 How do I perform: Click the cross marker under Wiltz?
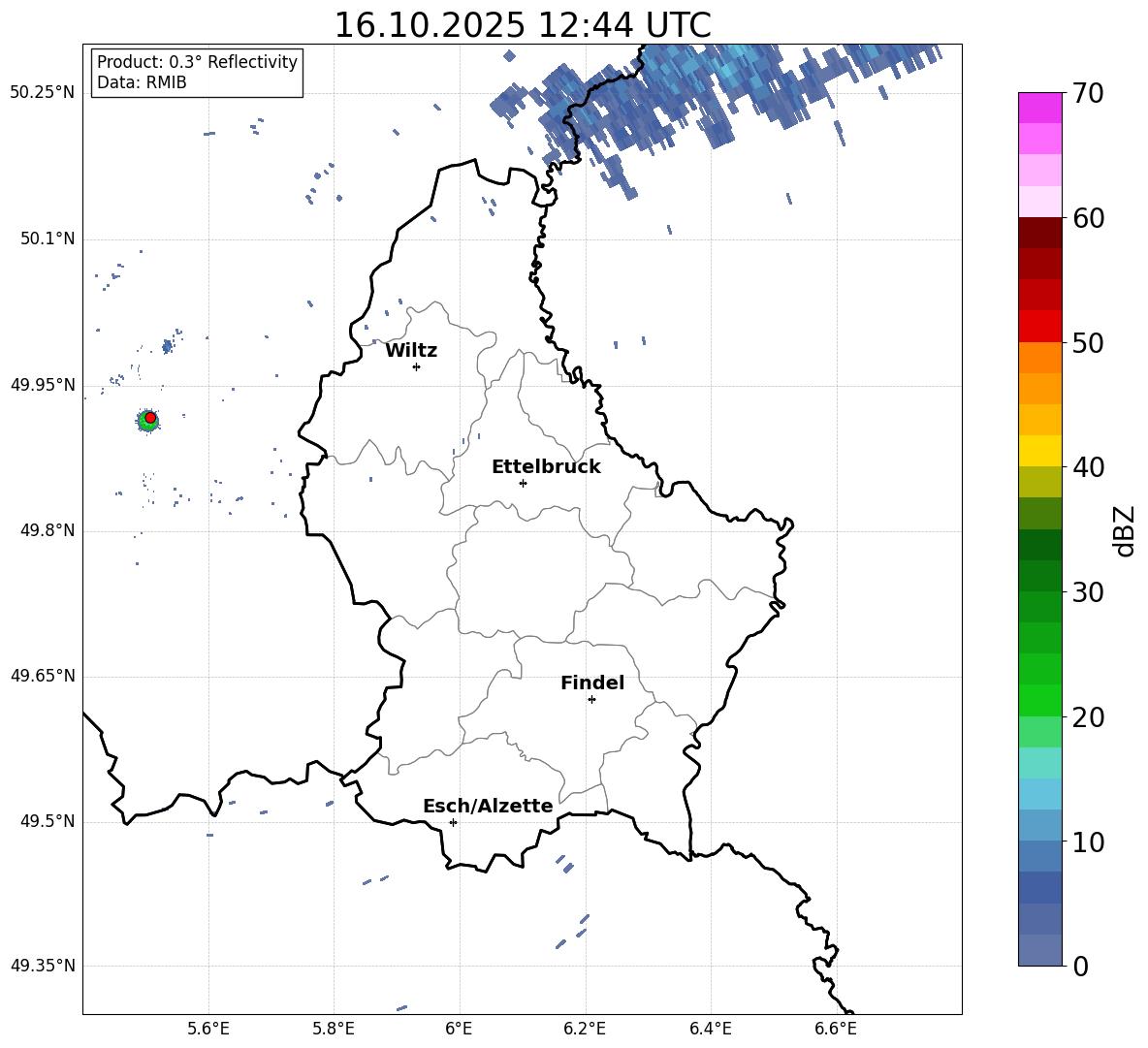(417, 366)
